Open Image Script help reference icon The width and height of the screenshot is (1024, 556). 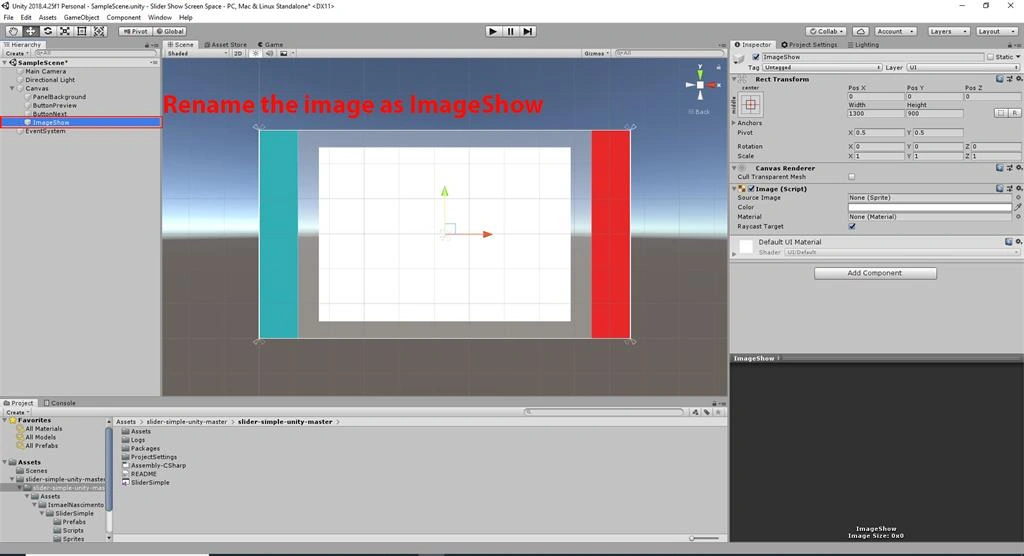(999, 189)
